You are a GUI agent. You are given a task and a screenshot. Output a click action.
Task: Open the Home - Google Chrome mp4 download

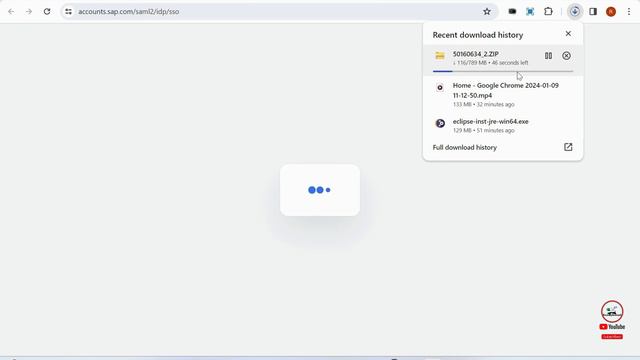pyautogui.click(x=503, y=94)
